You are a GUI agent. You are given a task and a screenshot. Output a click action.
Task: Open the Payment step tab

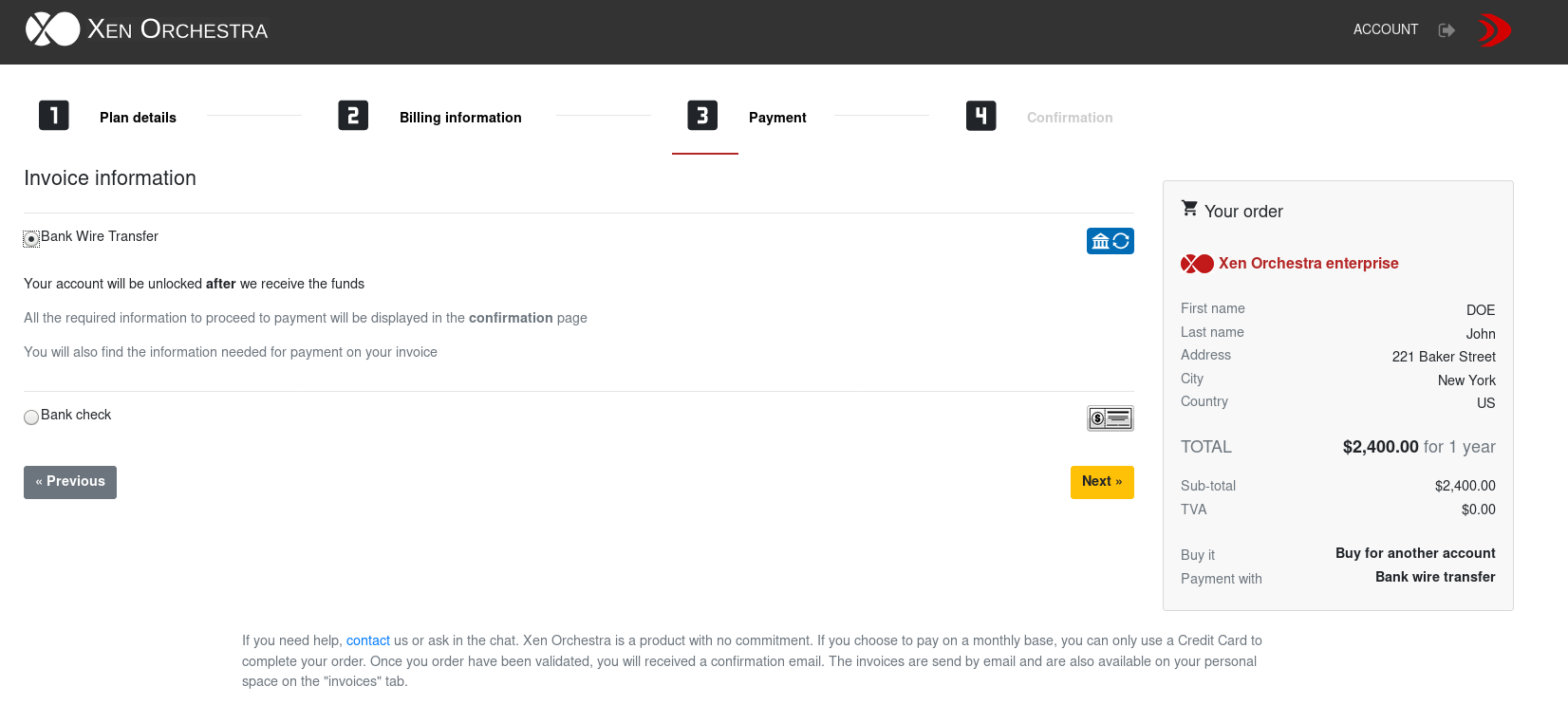coord(777,118)
